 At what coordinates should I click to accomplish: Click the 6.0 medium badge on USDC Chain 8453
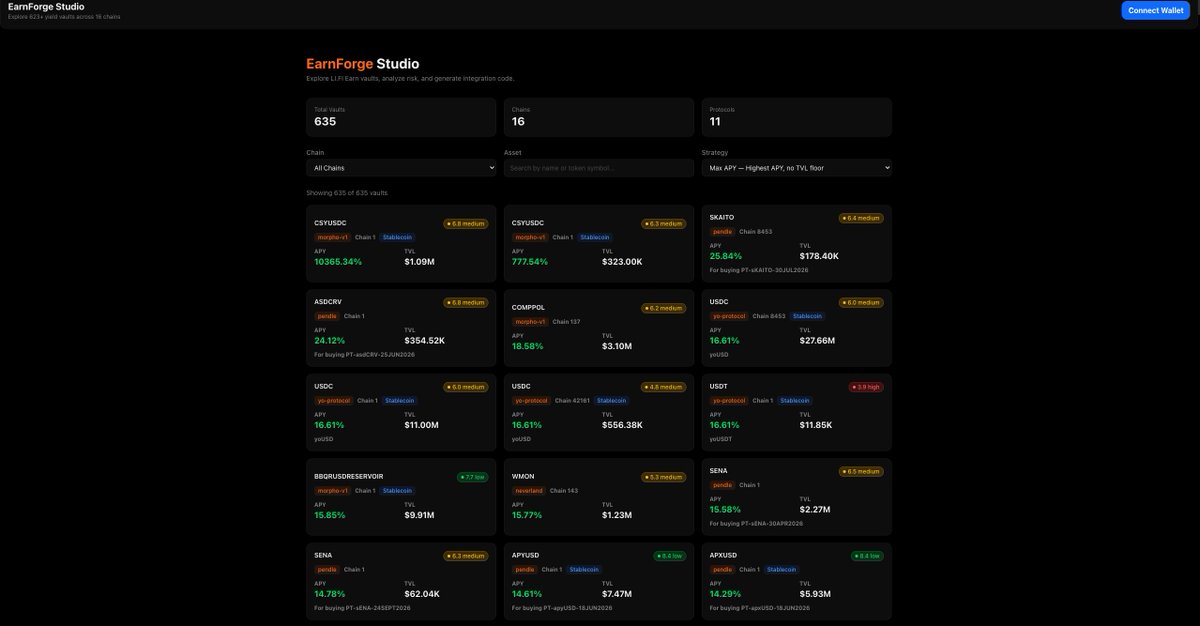pyautogui.click(x=861, y=302)
